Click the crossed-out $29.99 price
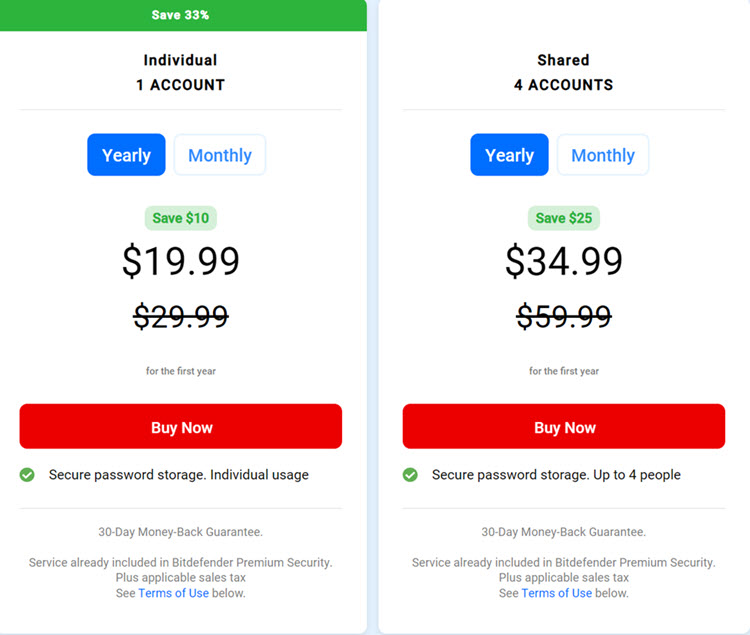750x635 pixels. (181, 316)
